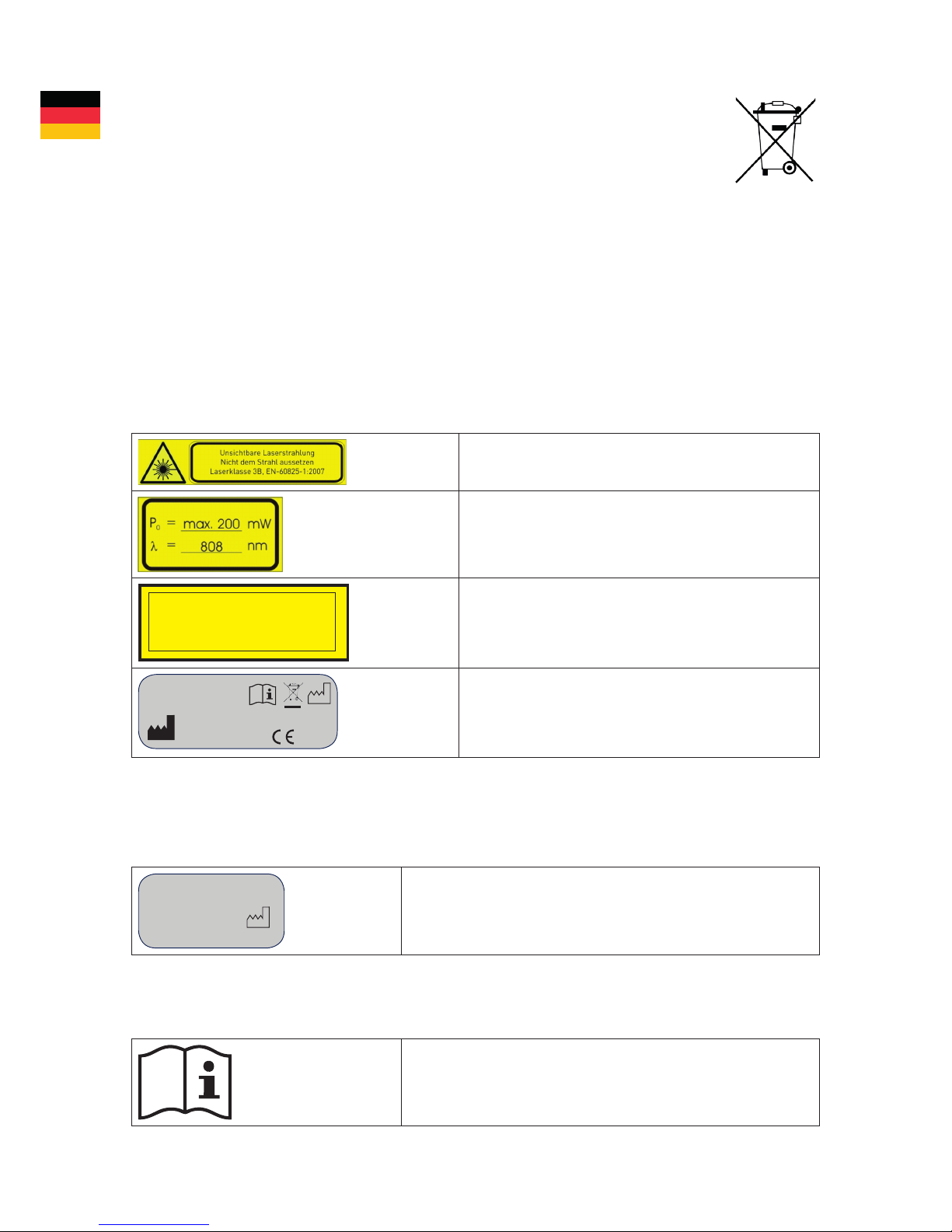This screenshot has height=1232, width=952.
Task: Click the empty cell next to the power label
Action: coord(639,535)
